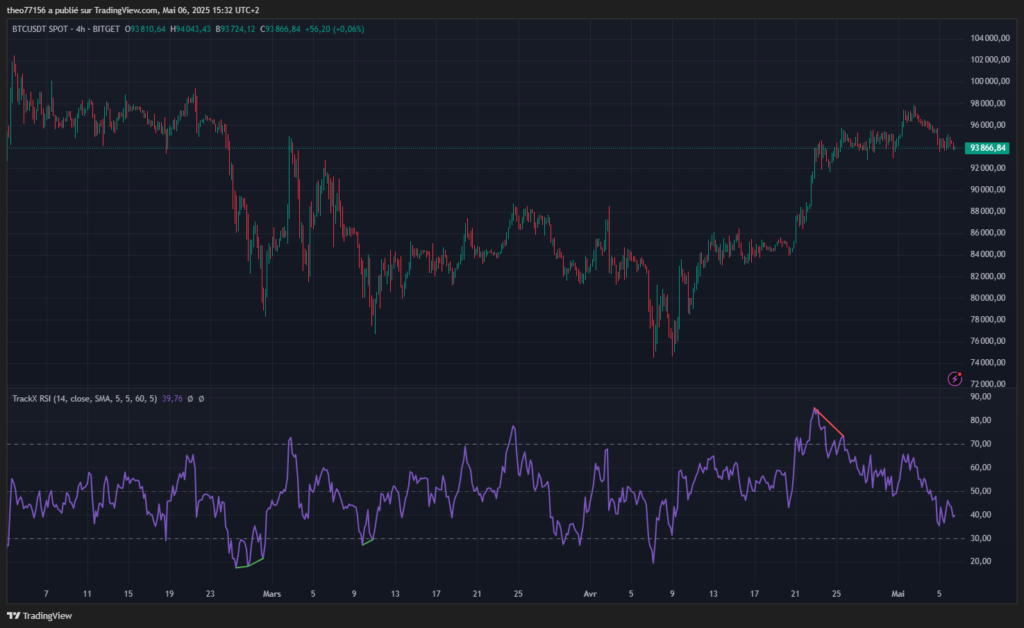
Task: Click the second Ø icon in the RSI legend
Action: pyautogui.click(x=201, y=400)
